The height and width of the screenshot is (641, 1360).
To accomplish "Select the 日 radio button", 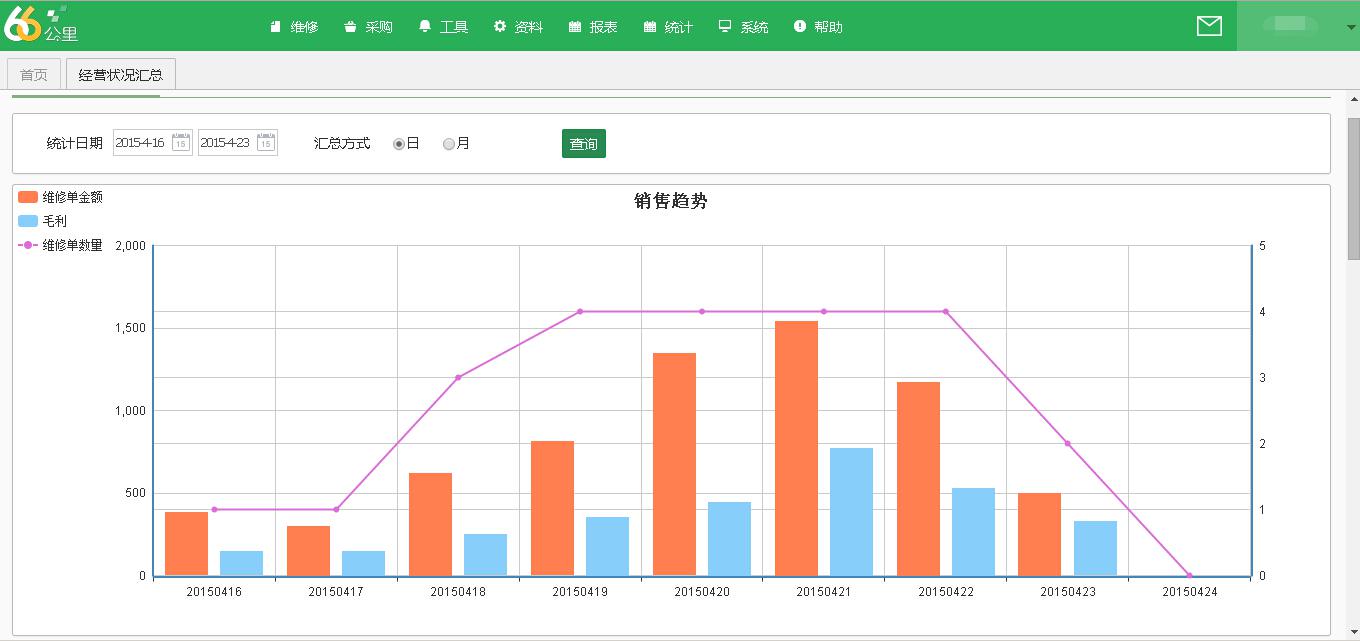I will [x=399, y=144].
